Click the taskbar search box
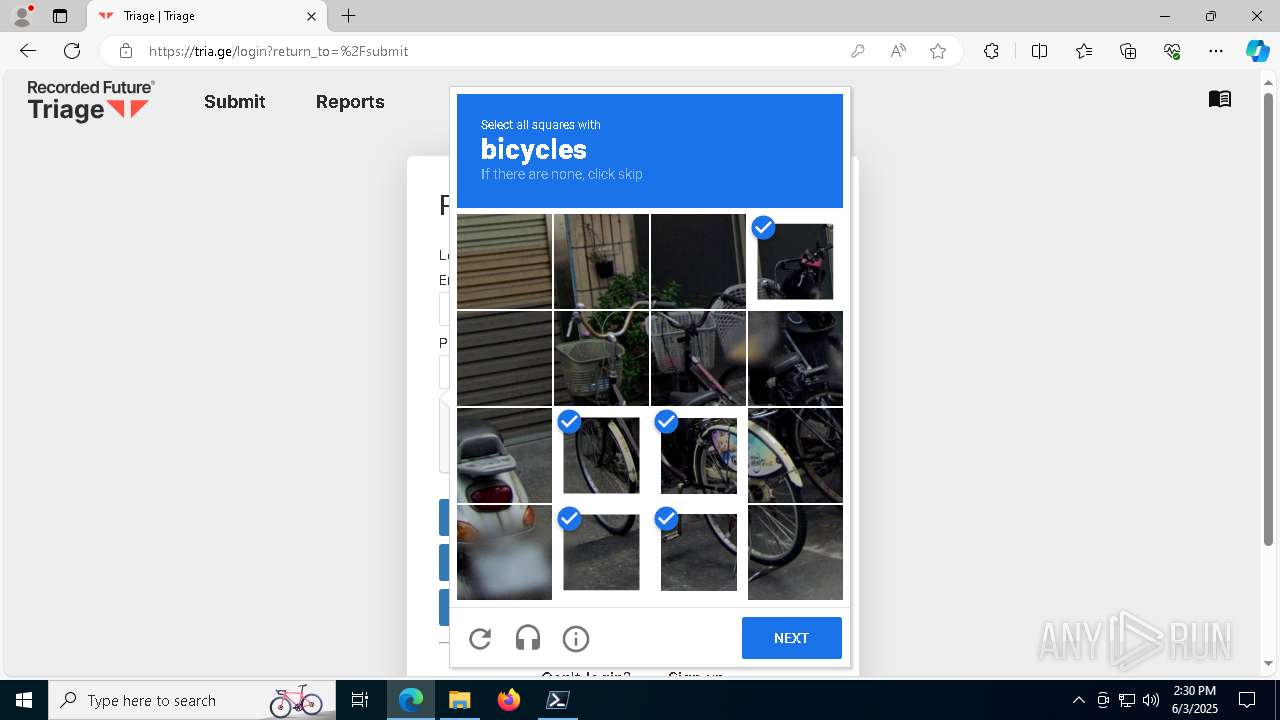The width and height of the screenshot is (1280, 720). tap(190, 700)
